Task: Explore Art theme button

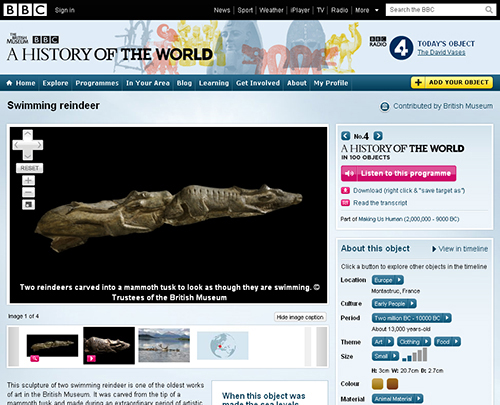Action: pyautogui.click(x=383, y=342)
